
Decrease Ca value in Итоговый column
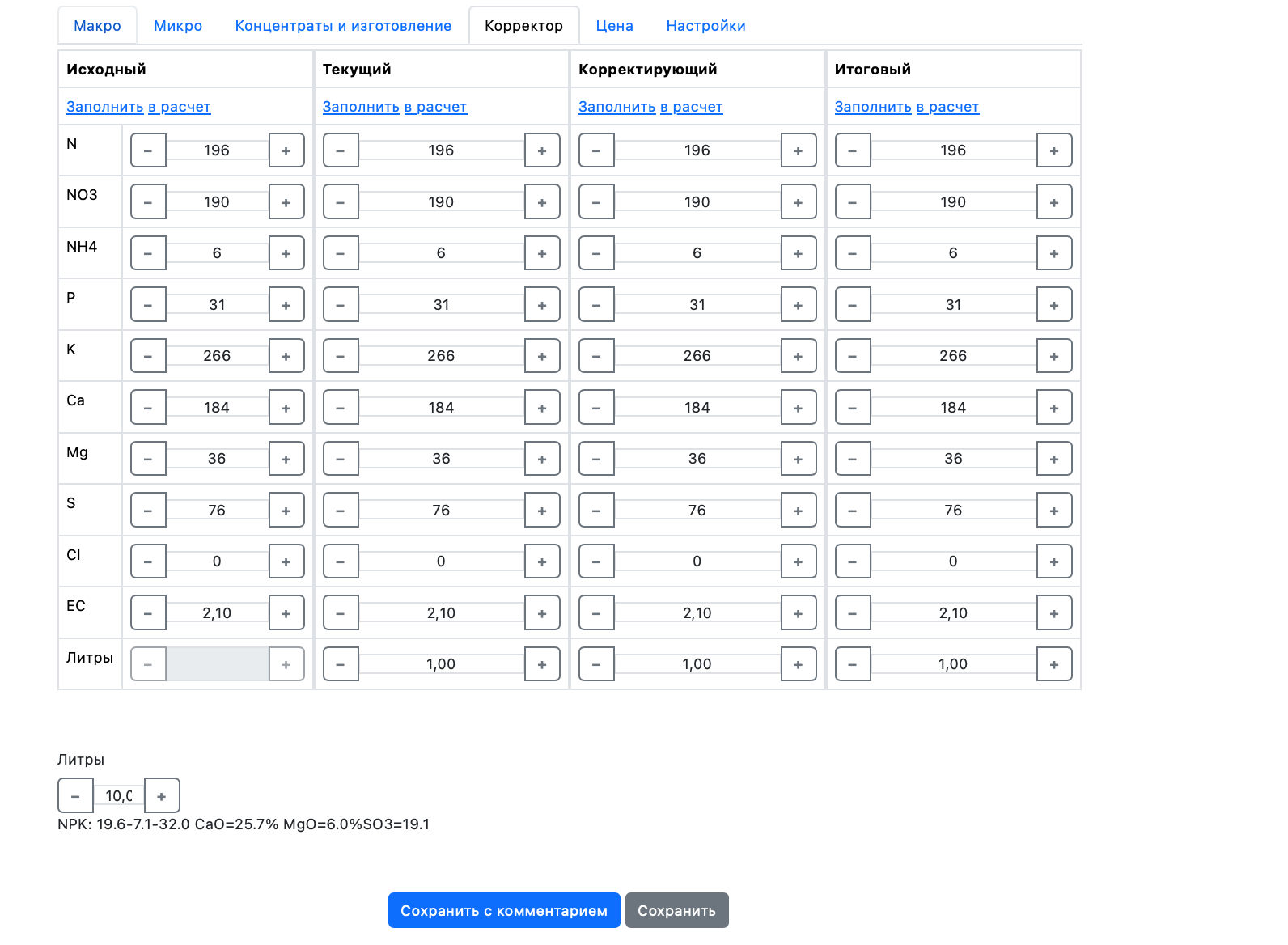[x=853, y=408]
